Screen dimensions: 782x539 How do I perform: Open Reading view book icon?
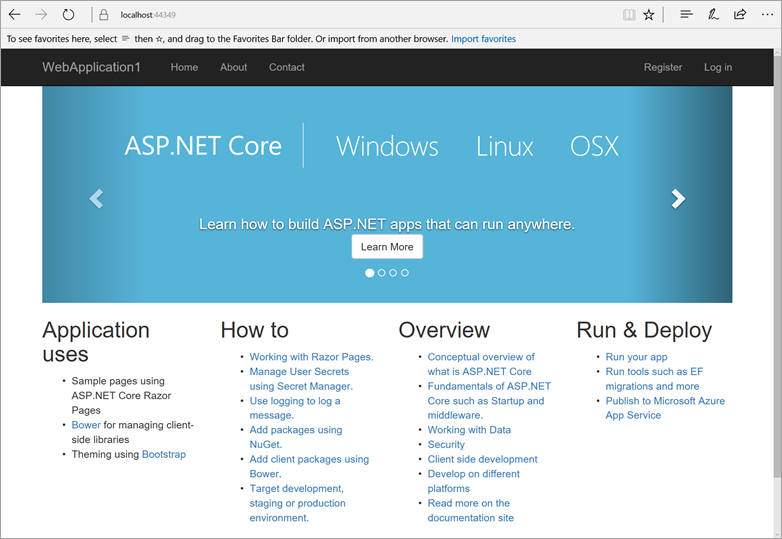tap(629, 15)
